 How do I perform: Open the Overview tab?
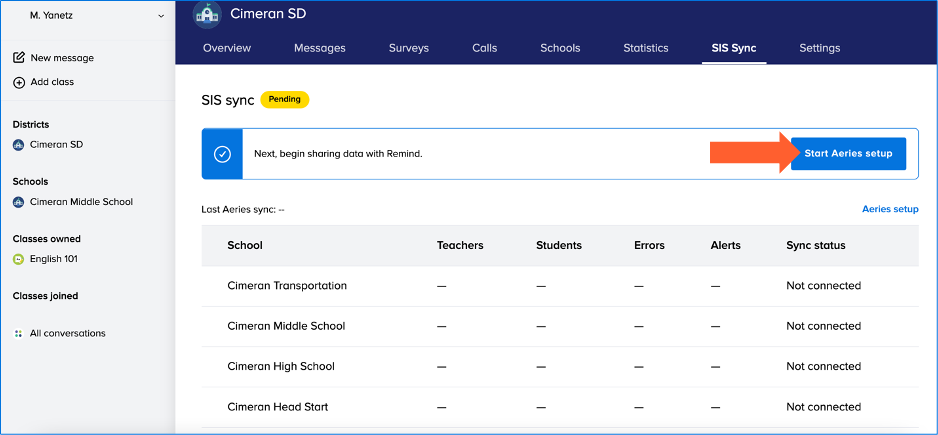click(227, 48)
